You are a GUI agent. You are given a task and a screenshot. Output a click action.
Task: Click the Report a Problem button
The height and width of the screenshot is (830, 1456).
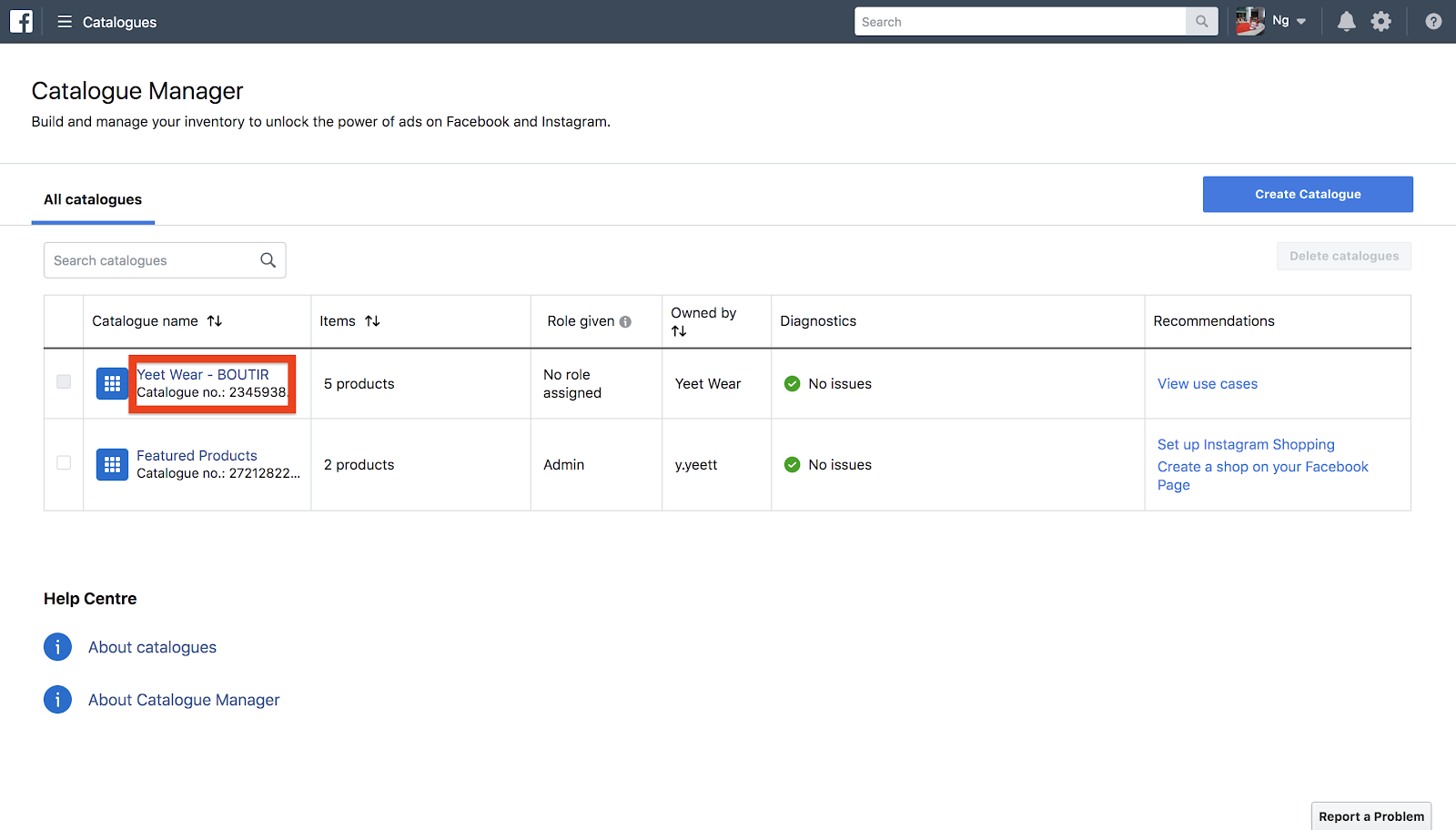[x=1371, y=816]
